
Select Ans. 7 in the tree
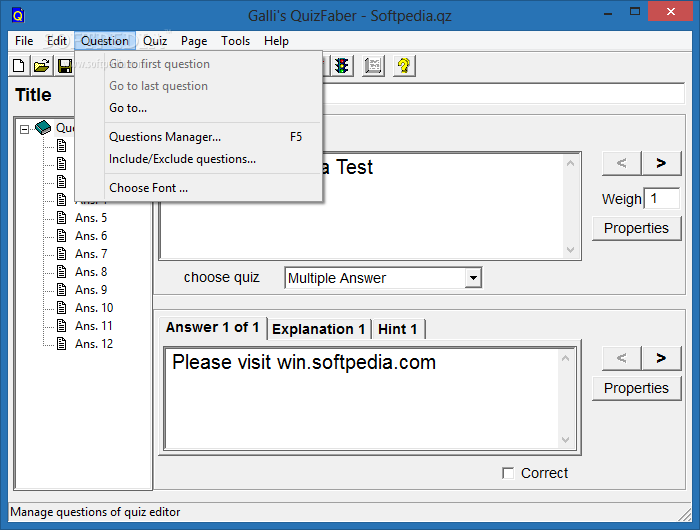click(91, 254)
